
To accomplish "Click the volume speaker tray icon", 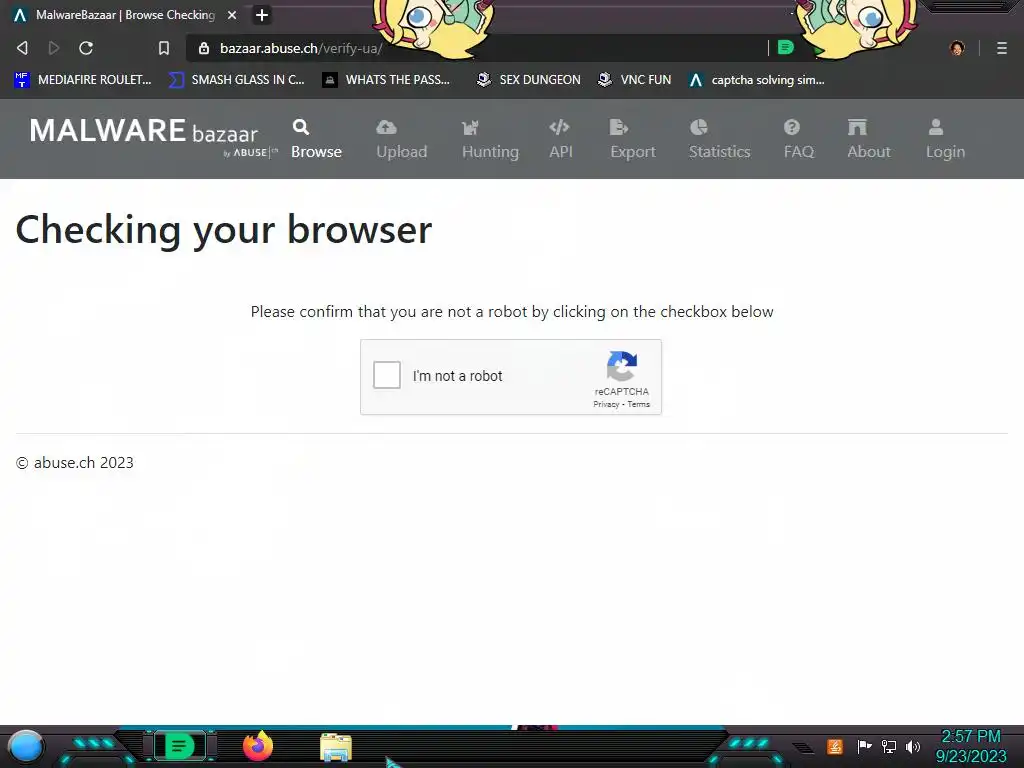I will 913,746.
